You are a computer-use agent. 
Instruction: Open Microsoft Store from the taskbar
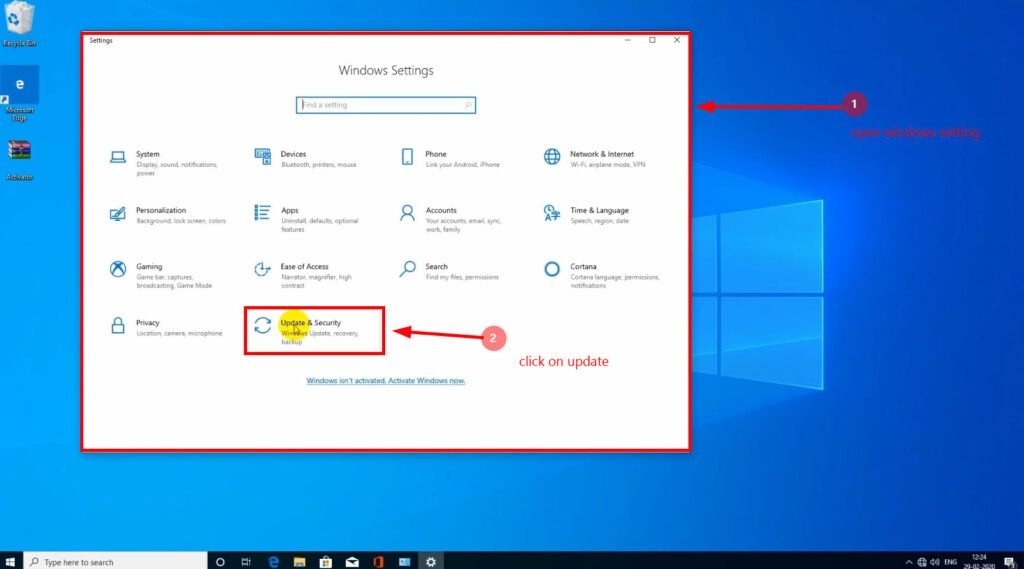[325, 562]
